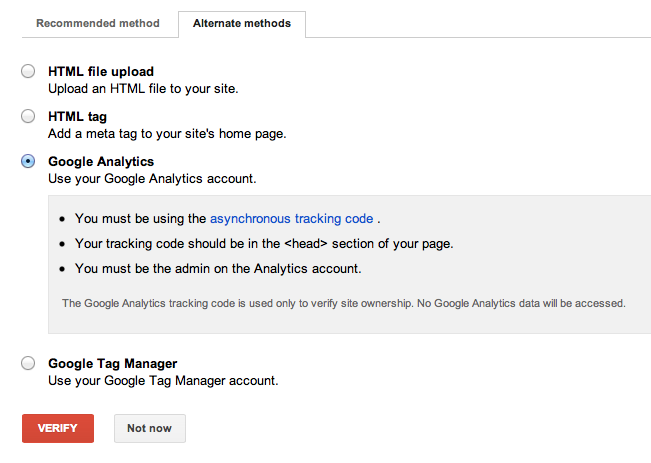This screenshot has width=651, height=463.
Task: Open the asynchronous tracking code link
Action: [291, 218]
